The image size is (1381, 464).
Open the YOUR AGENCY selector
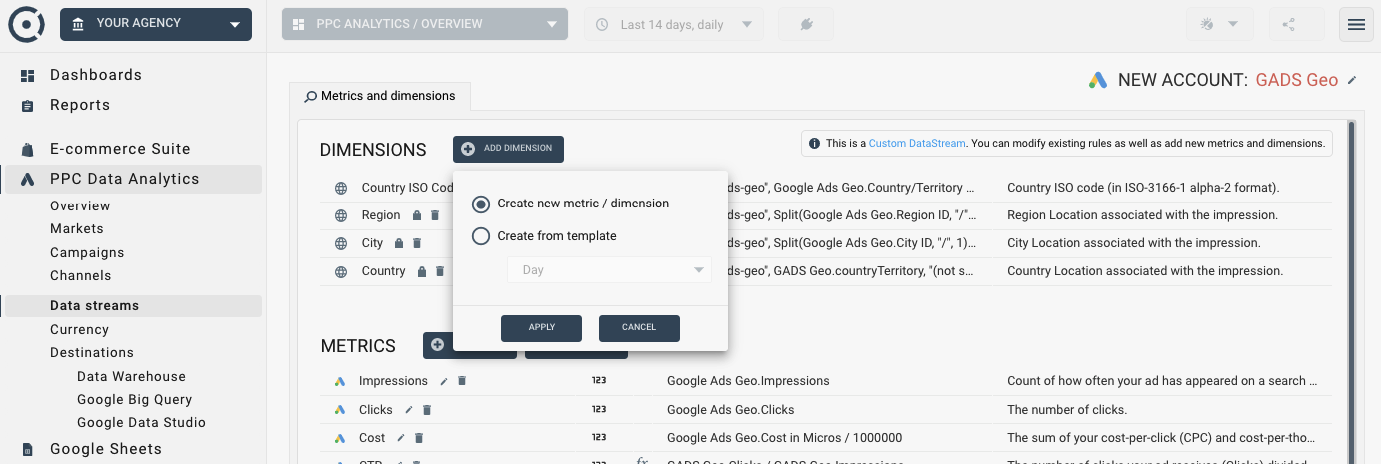click(x=156, y=24)
